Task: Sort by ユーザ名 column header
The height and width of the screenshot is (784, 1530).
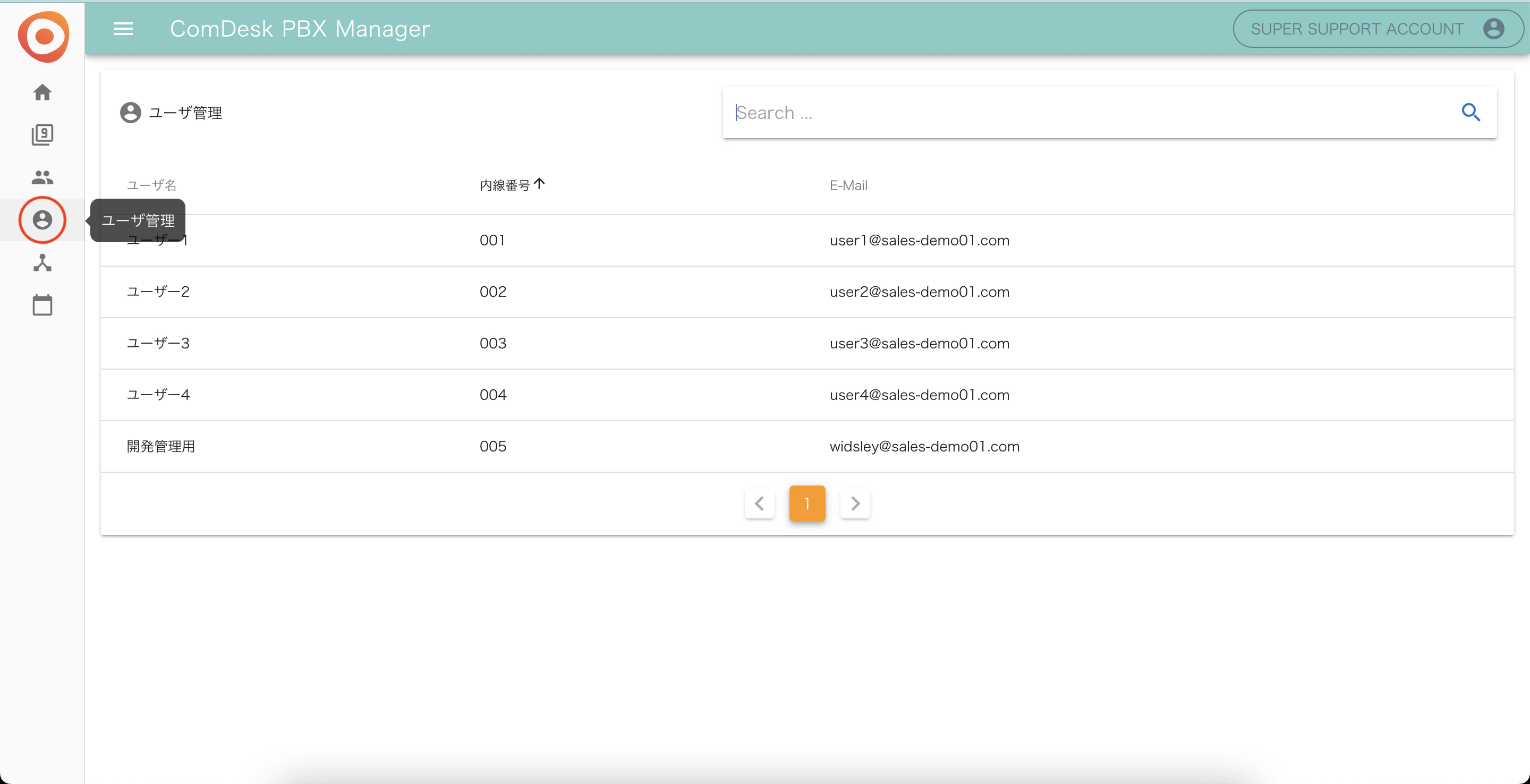Action: coord(151,185)
